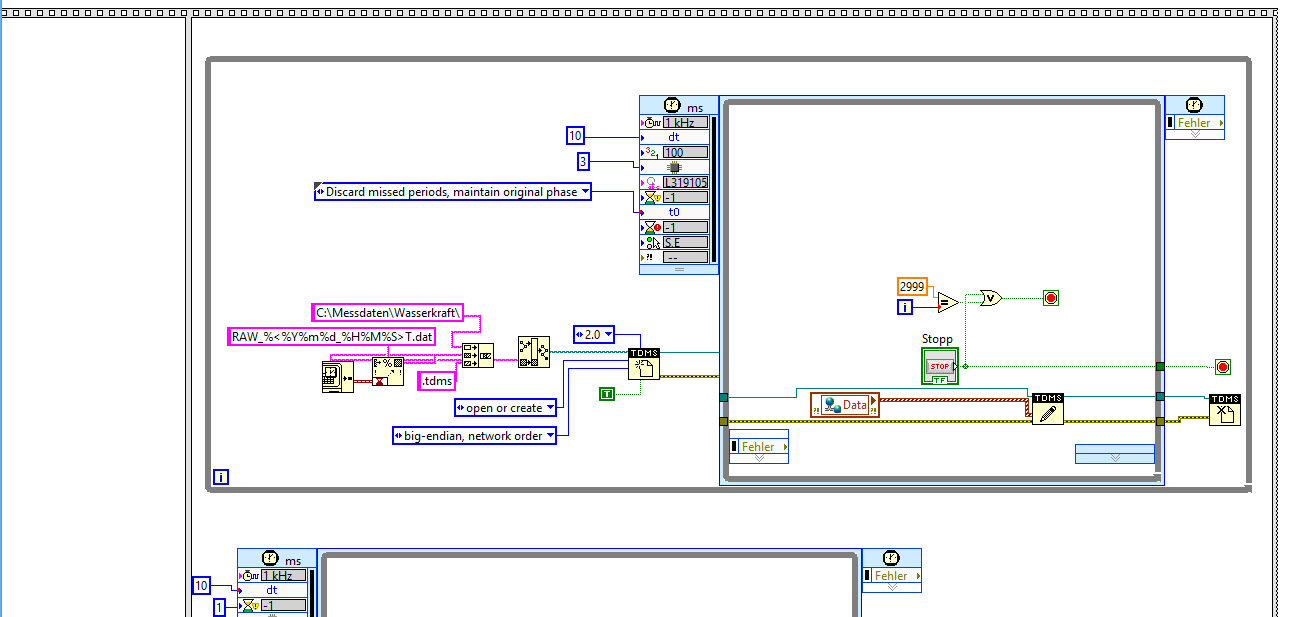The width and height of the screenshot is (1301, 617).
Task: Click the lower timed loop ms clock header
Action: (x=277, y=559)
